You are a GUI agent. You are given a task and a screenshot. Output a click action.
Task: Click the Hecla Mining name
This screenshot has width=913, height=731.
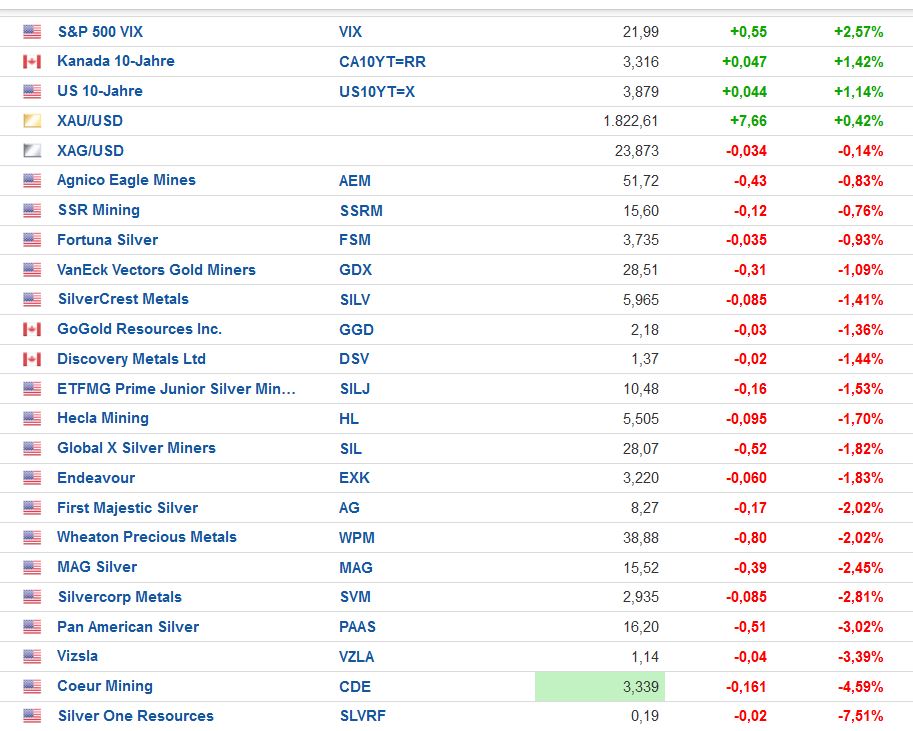pos(103,418)
